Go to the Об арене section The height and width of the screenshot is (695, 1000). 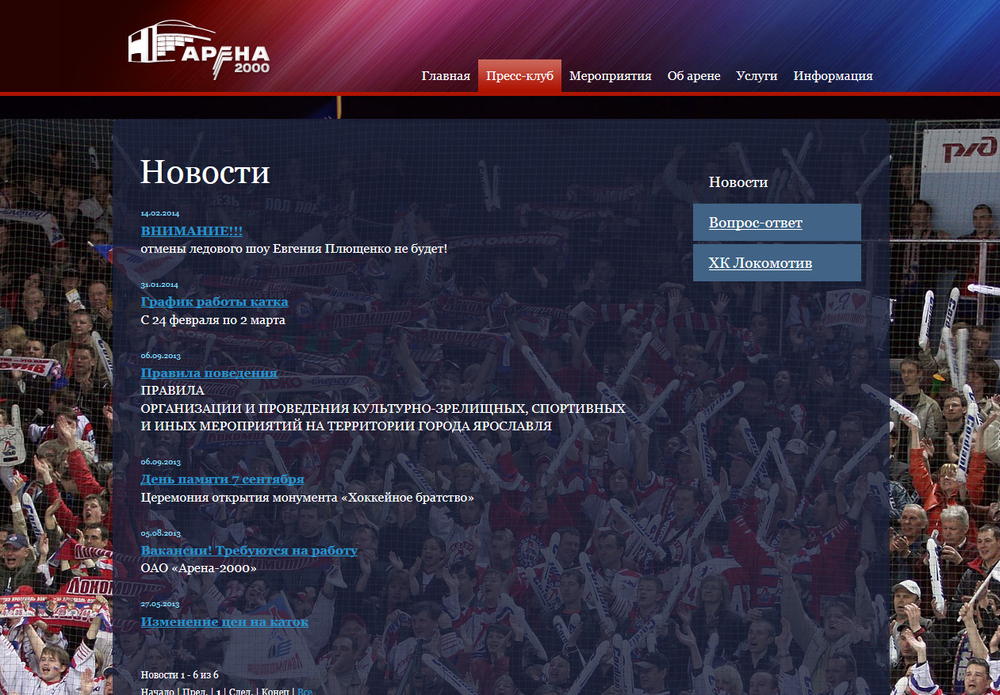click(x=694, y=76)
